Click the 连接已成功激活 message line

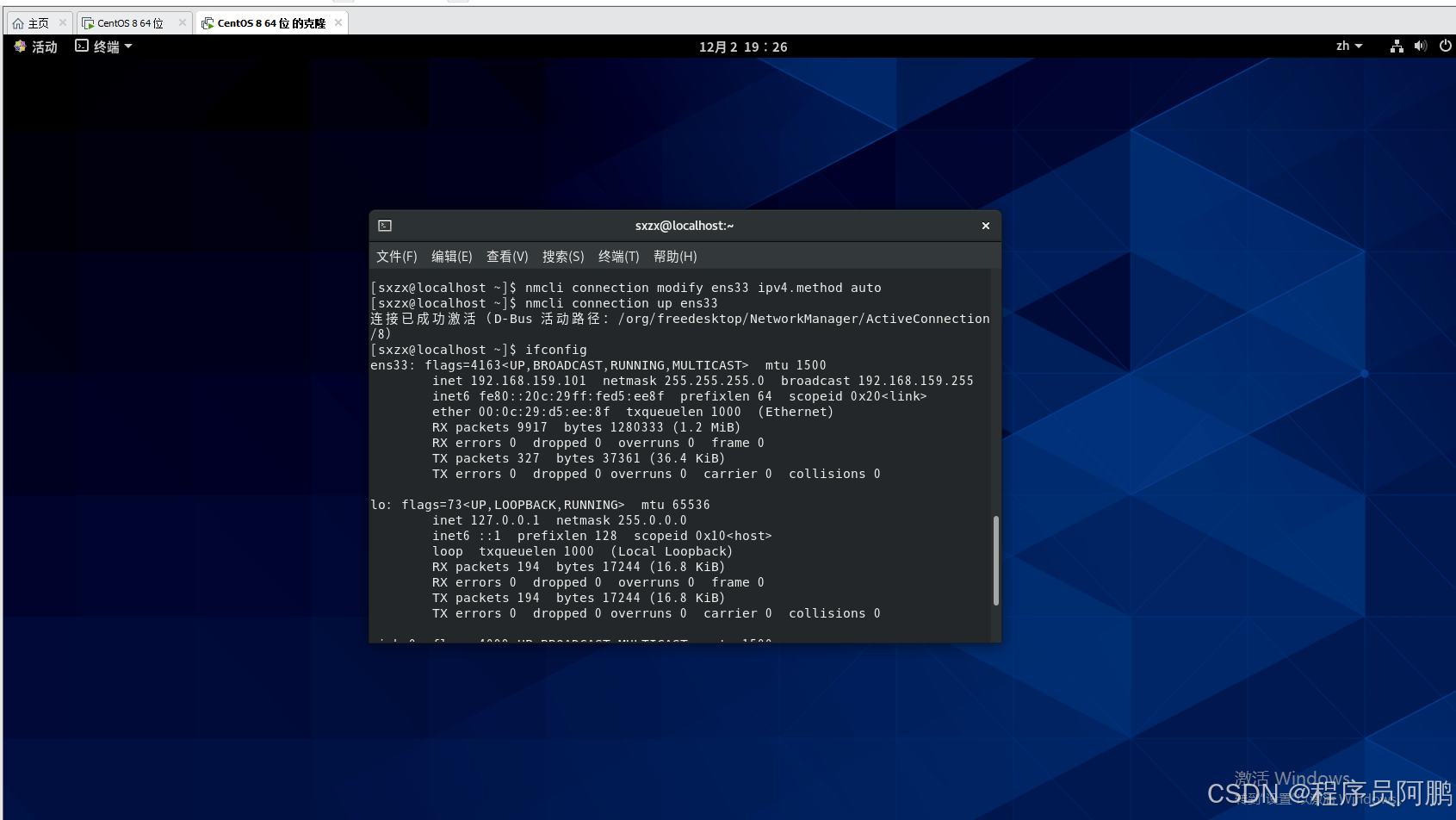(680, 326)
